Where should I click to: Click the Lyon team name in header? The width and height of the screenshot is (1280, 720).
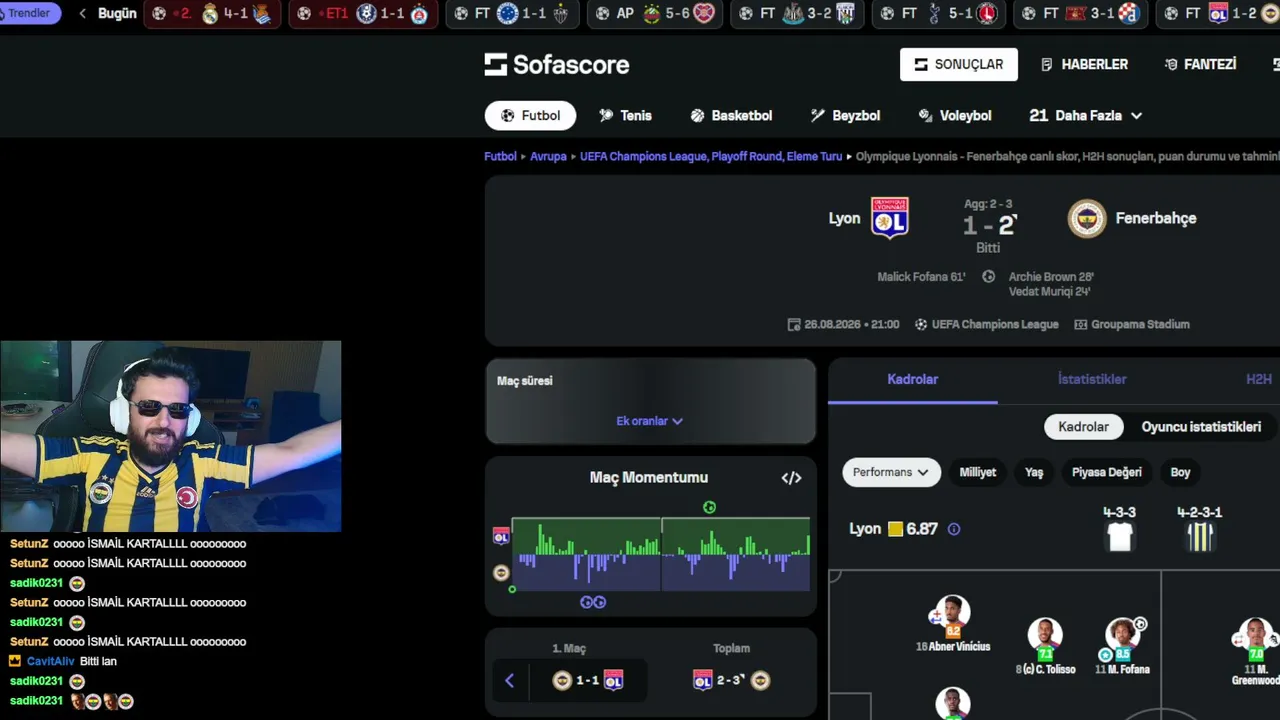click(844, 218)
